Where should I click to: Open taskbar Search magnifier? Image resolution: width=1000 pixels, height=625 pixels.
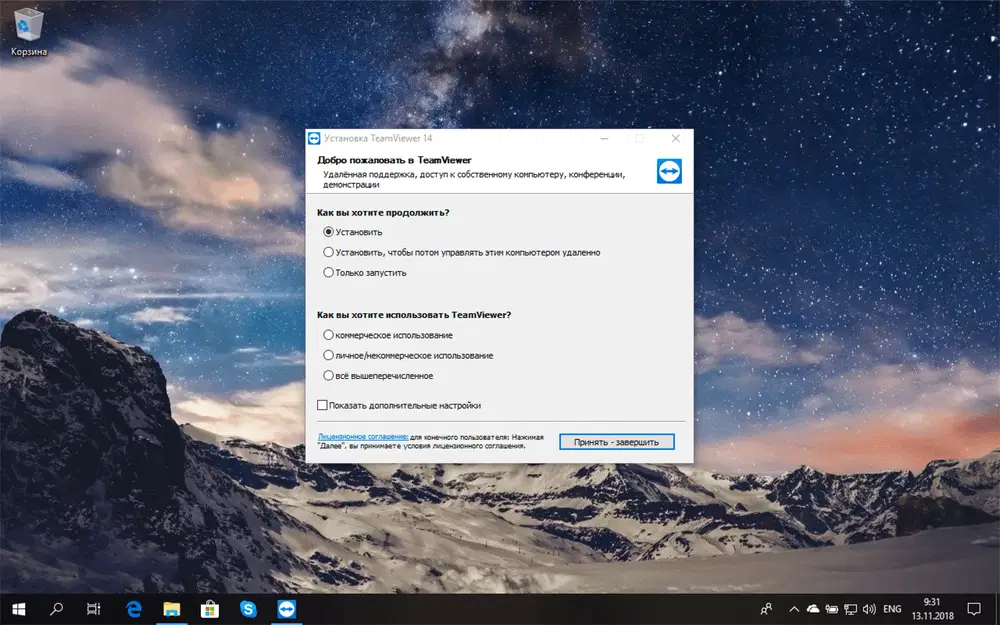(56, 609)
